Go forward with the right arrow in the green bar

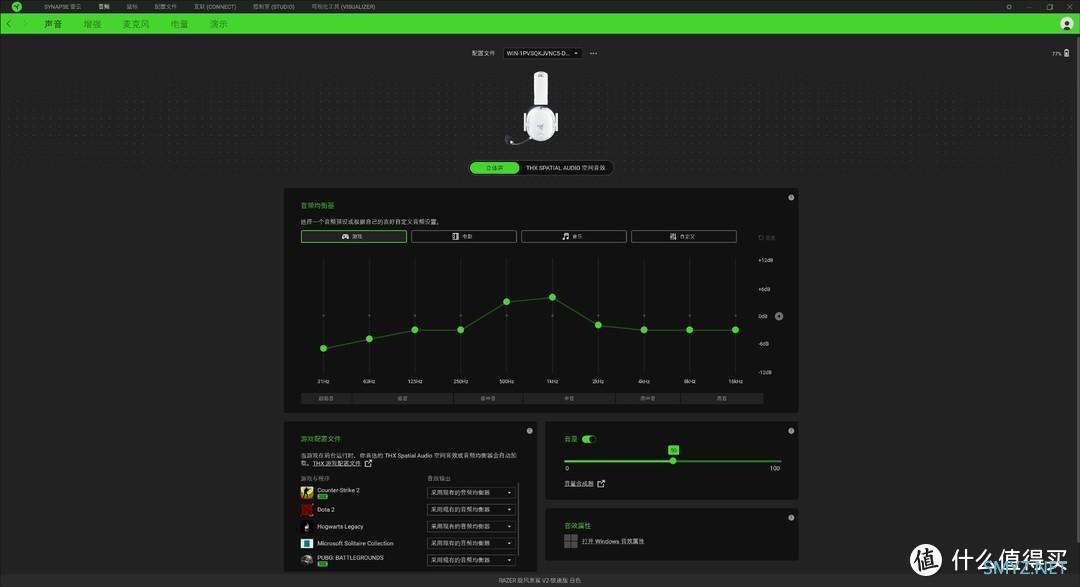(x=25, y=24)
